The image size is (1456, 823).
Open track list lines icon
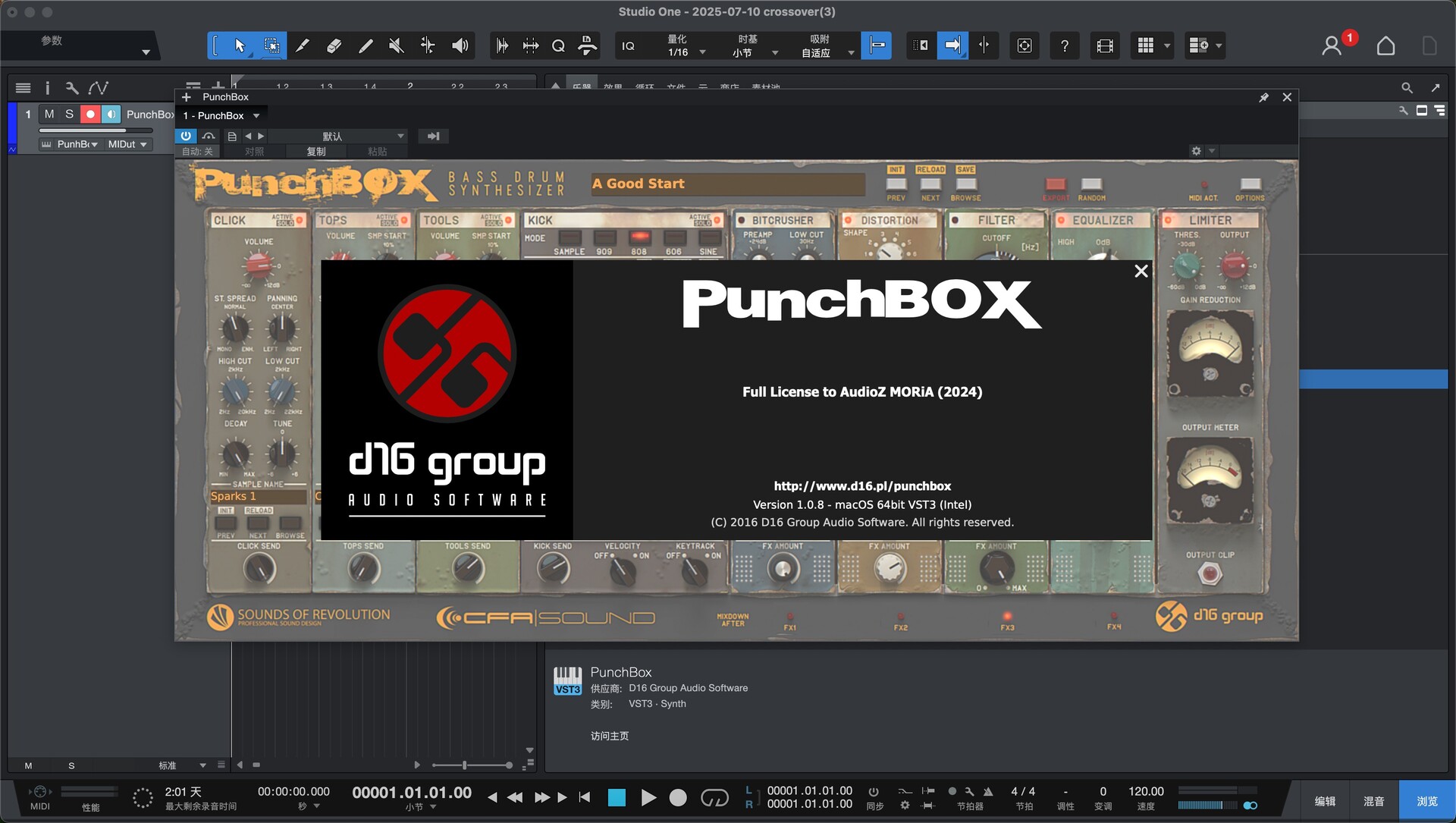23,88
